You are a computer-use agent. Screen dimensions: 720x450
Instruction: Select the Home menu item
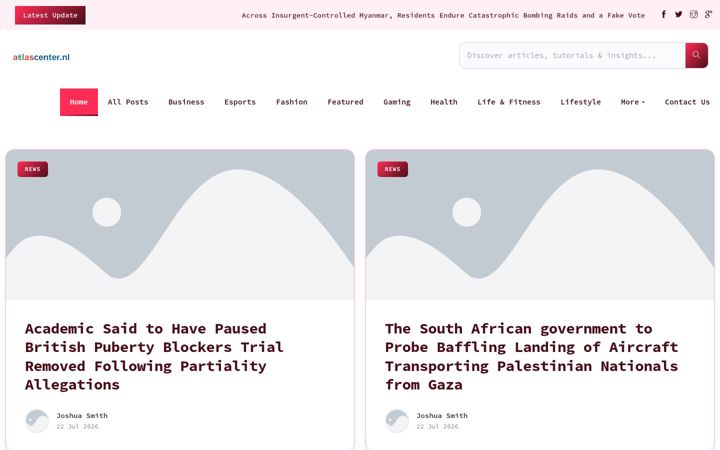[79, 102]
